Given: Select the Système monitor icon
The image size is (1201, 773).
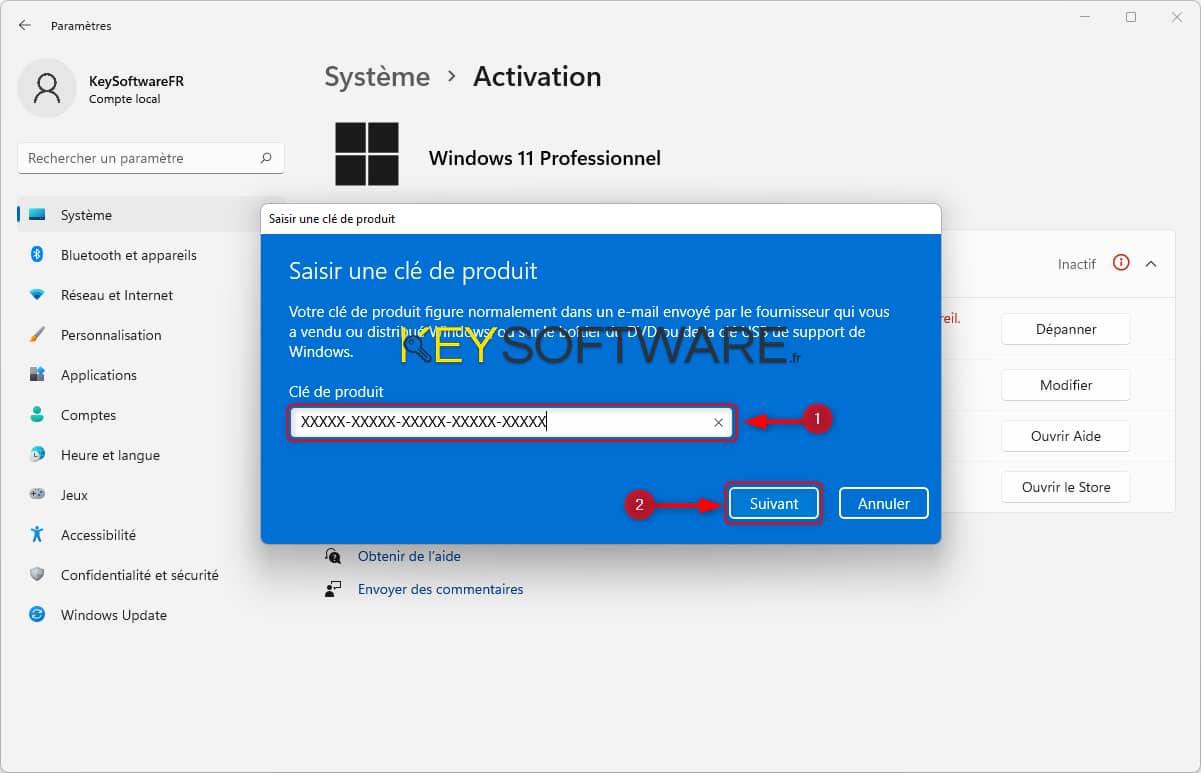Looking at the screenshot, I should (x=37, y=215).
